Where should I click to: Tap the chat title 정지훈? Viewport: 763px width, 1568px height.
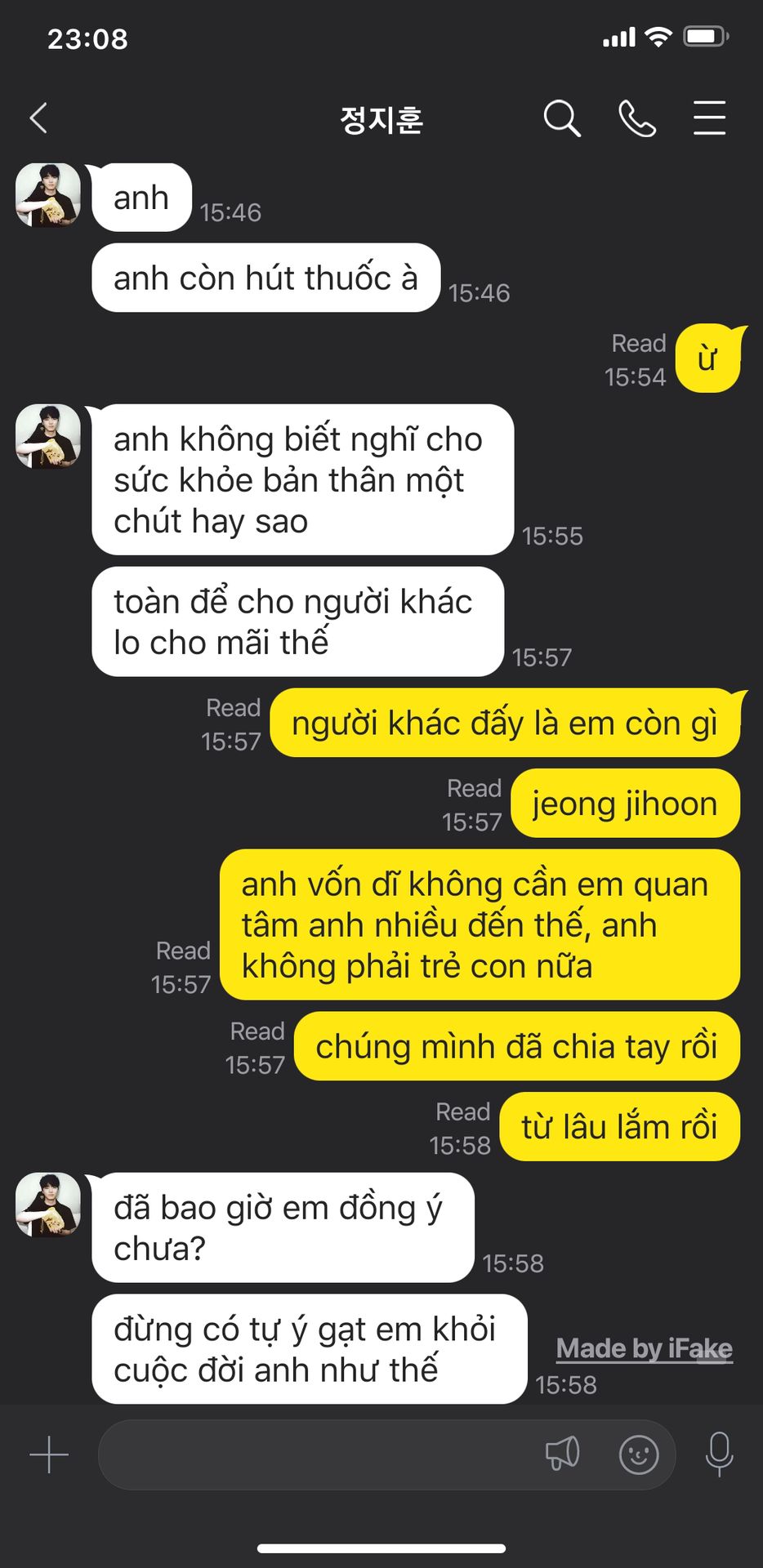[381, 120]
